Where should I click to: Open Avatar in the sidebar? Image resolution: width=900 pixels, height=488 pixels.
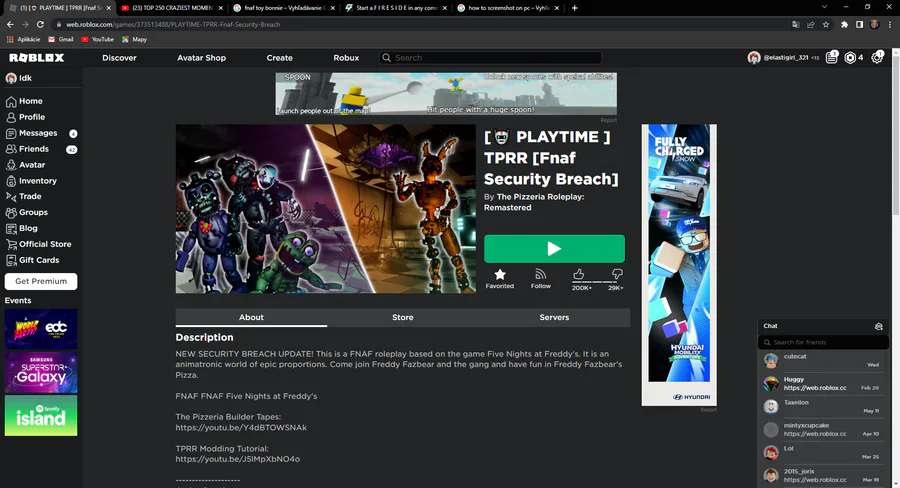pos(25,165)
